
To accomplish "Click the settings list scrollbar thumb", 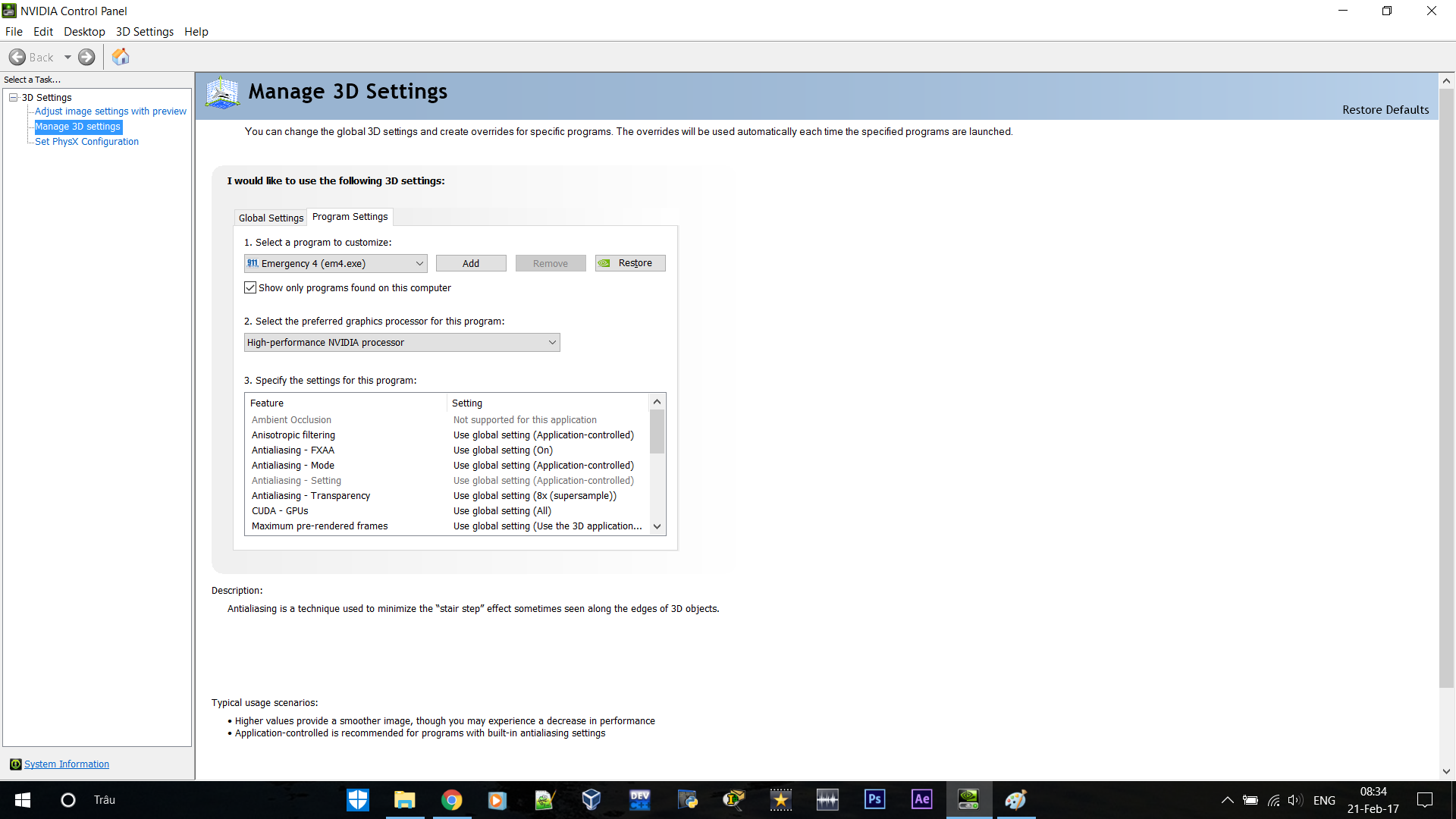I will [x=657, y=431].
